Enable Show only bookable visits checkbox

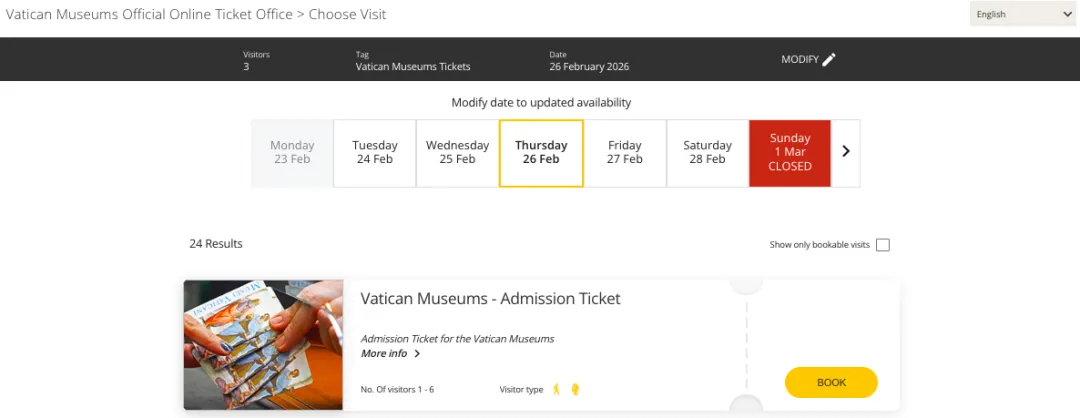(882, 245)
